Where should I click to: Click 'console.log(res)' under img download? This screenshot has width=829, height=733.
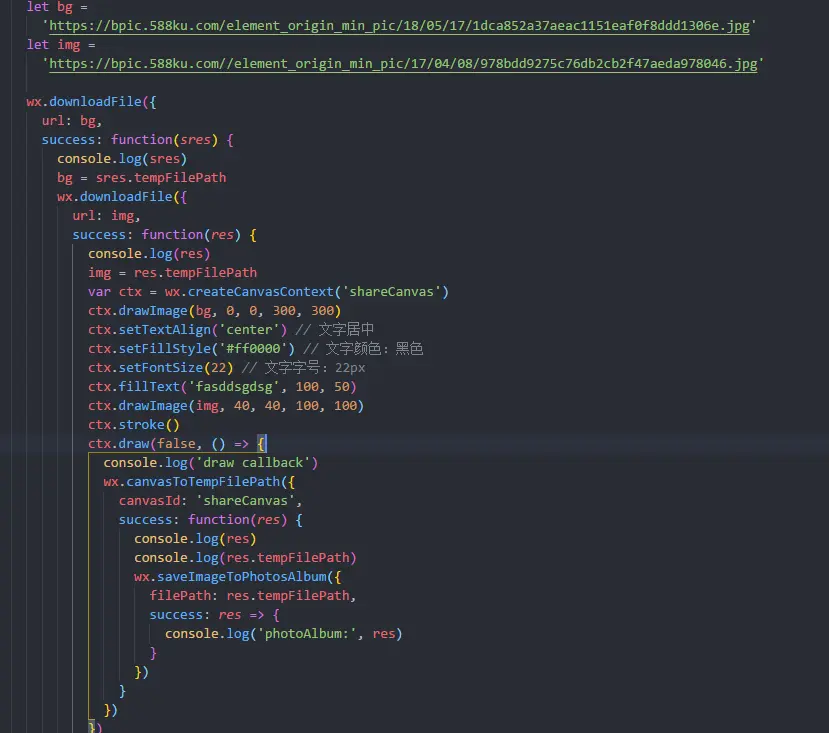click(x=149, y=254)
